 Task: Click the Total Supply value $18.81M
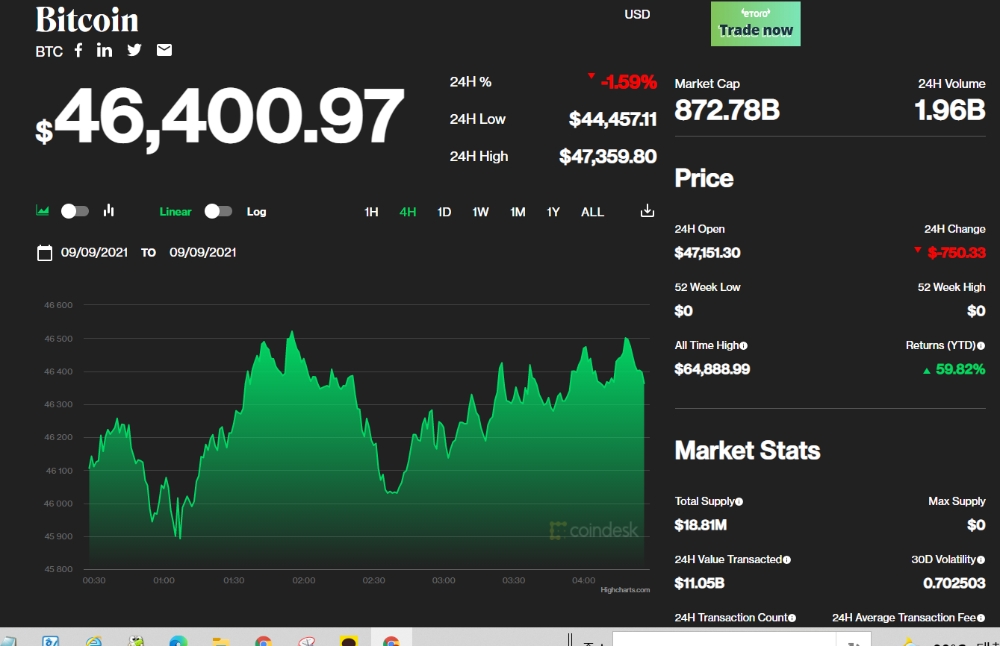701,525
